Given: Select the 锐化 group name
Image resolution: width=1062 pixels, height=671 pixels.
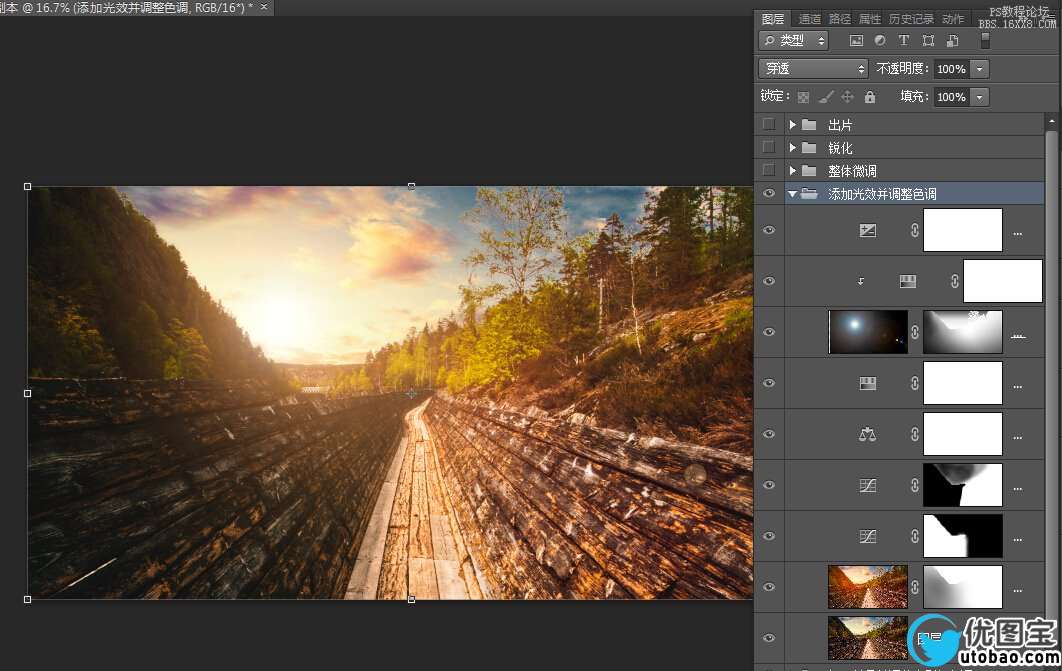Looking at the screenshot, I should point(840,148).
